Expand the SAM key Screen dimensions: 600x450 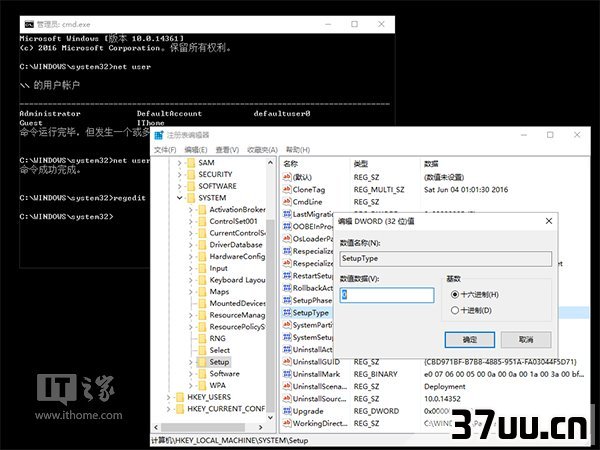179,163
